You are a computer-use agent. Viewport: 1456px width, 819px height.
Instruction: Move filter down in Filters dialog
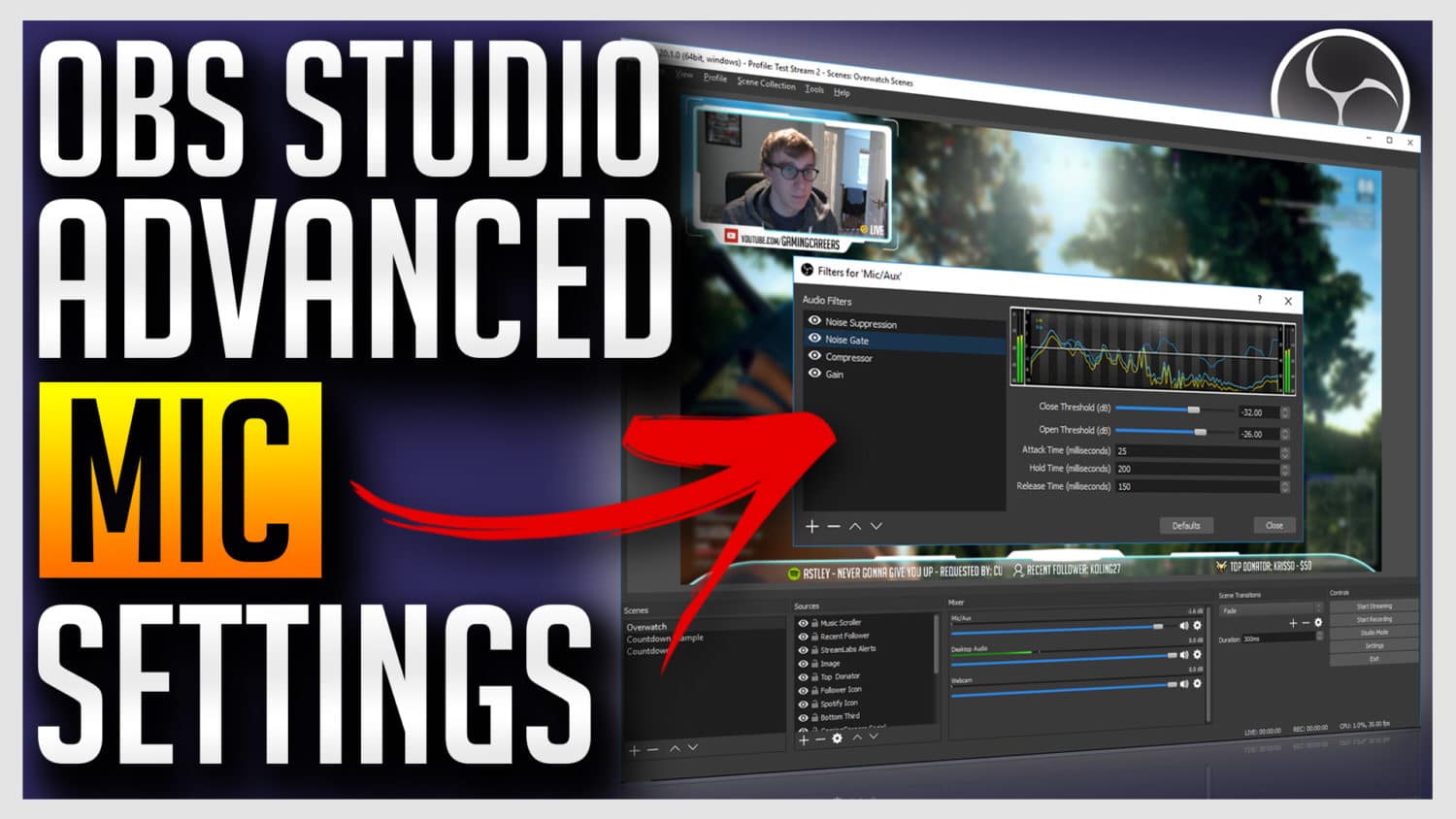tap(877, 526)
